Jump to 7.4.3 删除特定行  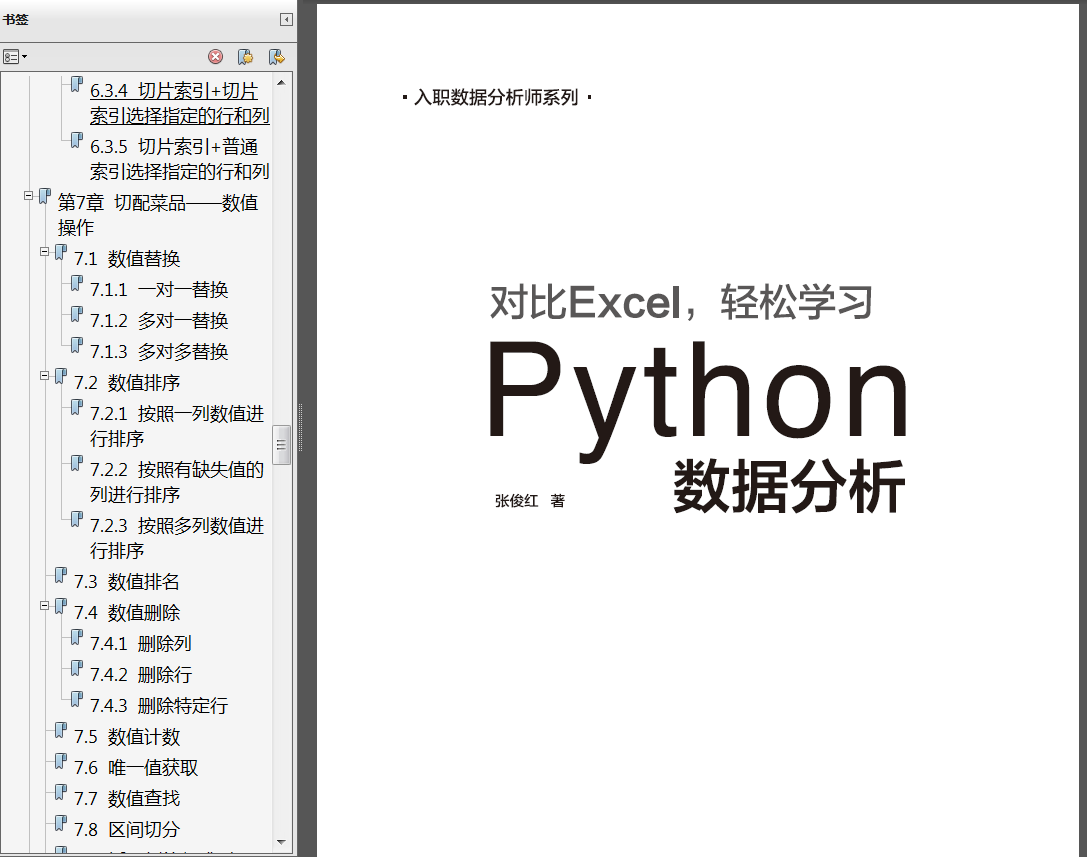tap(159, 706)
